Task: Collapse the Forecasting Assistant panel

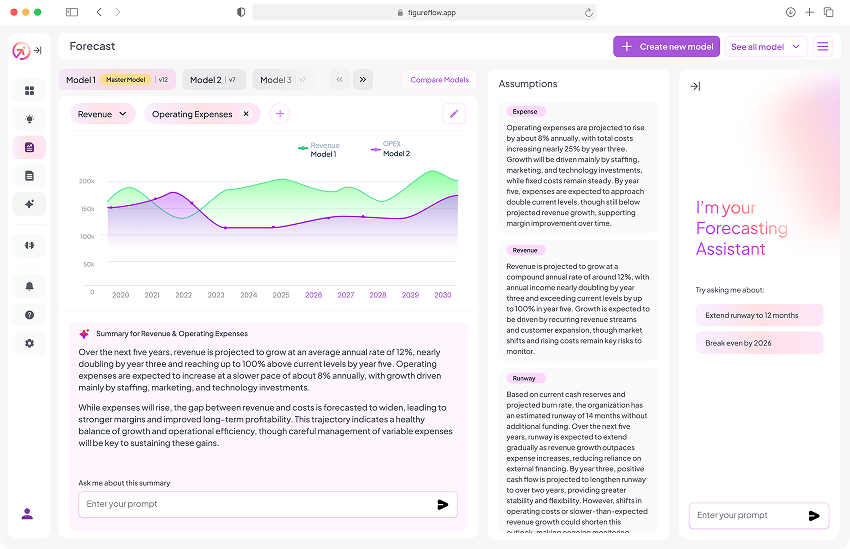Action: click(695, 86)
